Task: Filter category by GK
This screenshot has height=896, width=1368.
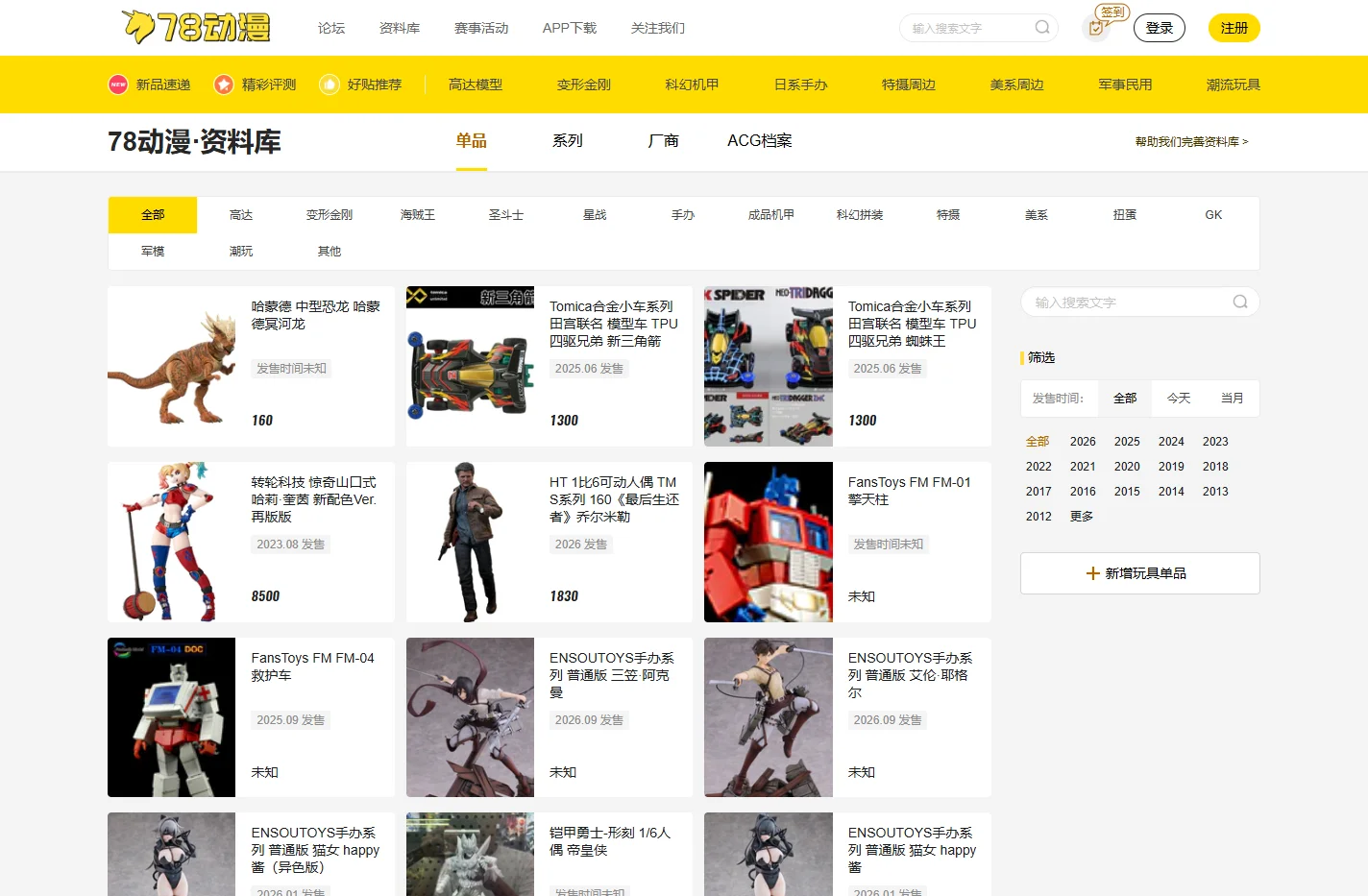Action: (x=1213, y=215)
